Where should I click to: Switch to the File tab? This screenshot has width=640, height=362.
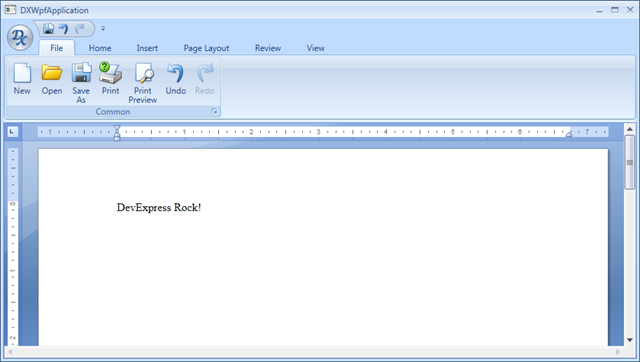(56, 48)
